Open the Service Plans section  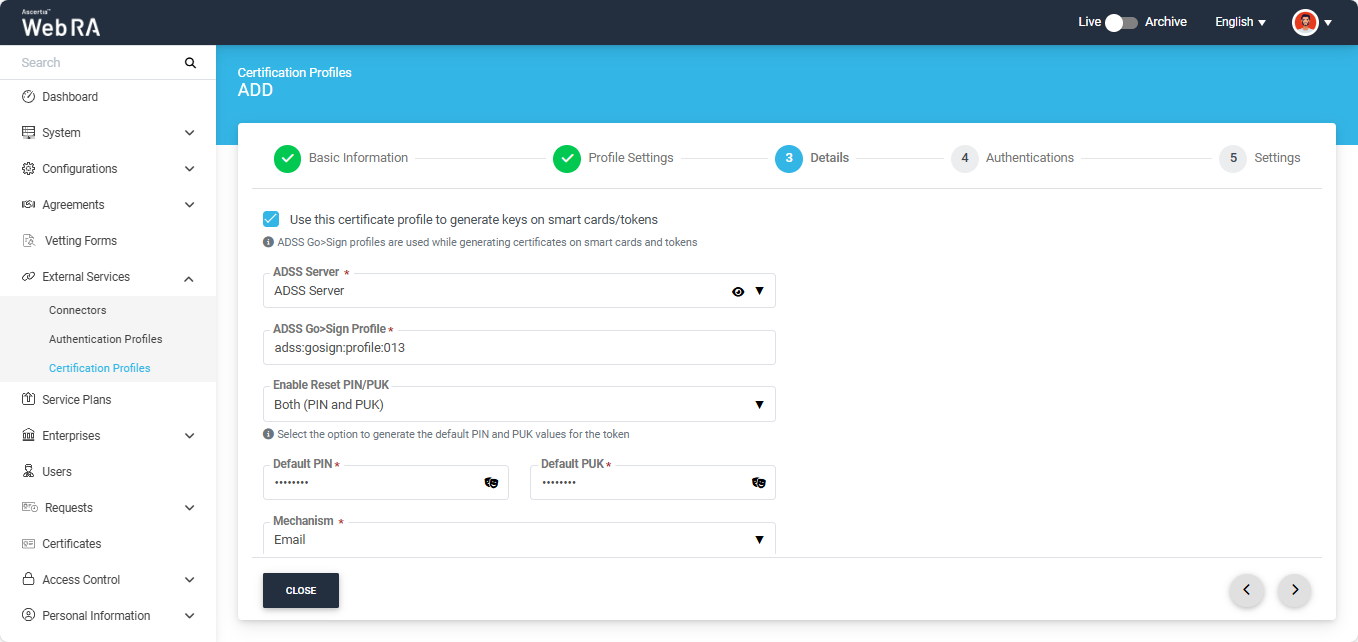click(x=76, y=400)
